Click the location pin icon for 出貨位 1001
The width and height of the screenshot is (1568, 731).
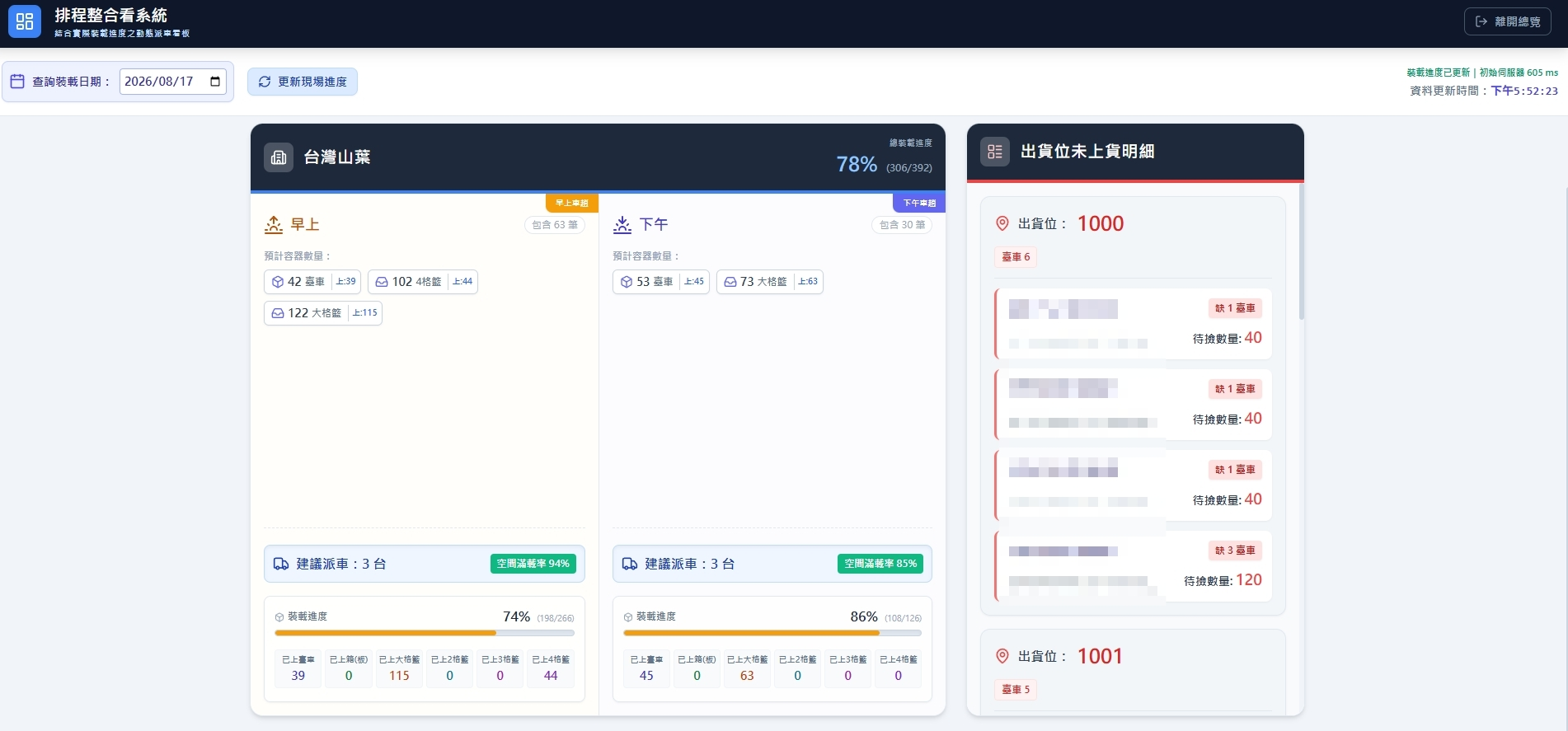click(1002, 656)
